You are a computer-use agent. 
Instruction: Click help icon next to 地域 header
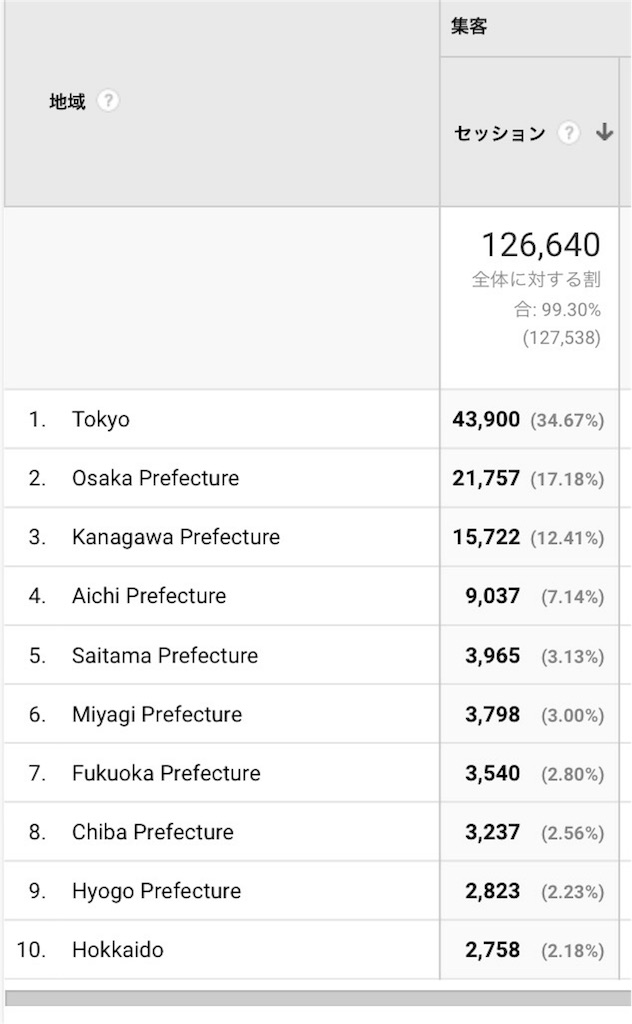pyautogui.click(x=108, y=101)
